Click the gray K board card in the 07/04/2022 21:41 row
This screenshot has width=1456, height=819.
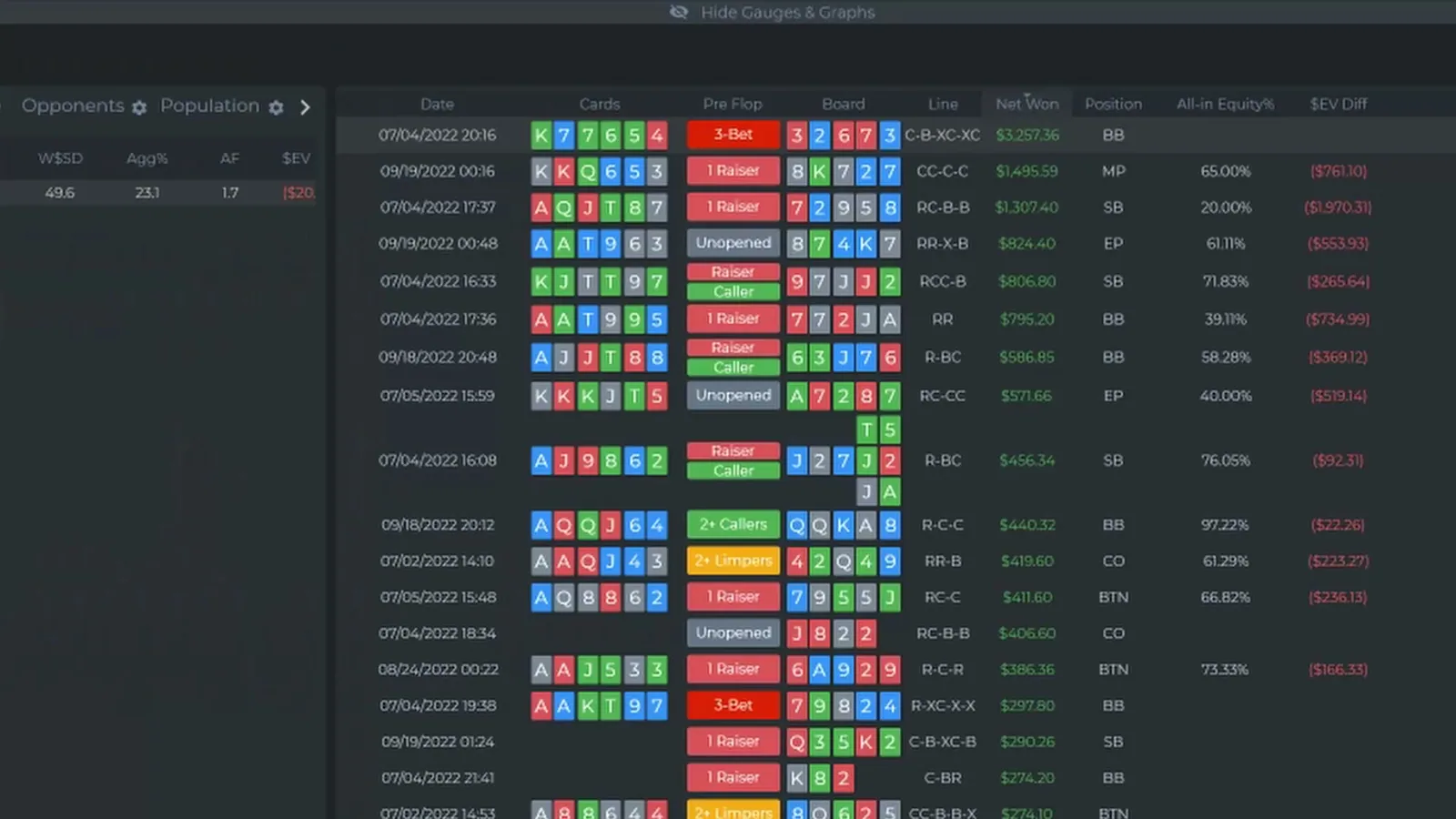[797, 778]
